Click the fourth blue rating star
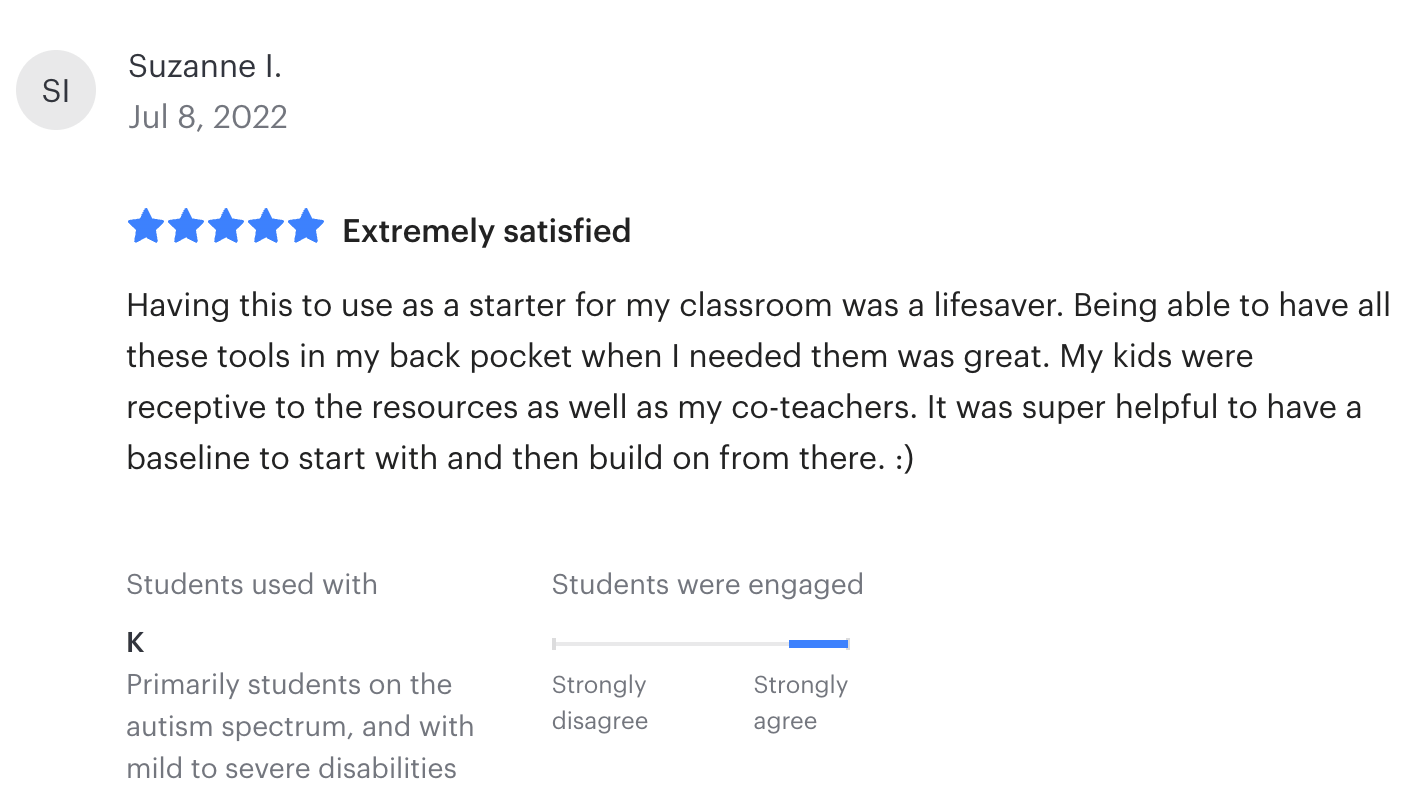The width and height of the screenshot is (1422, 804). click(x=266, y=227)
